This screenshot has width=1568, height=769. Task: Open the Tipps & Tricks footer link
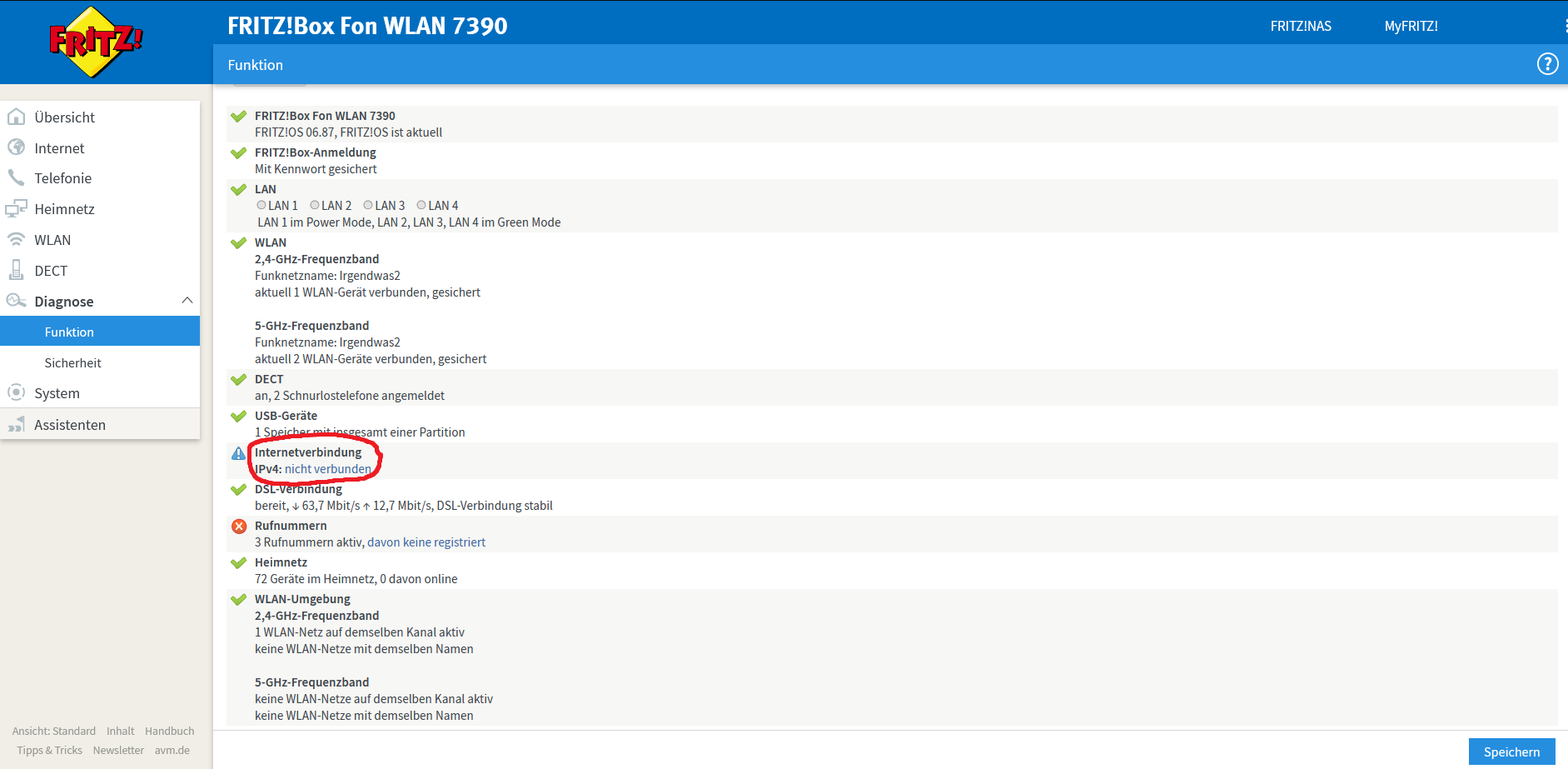coord(50,750)
